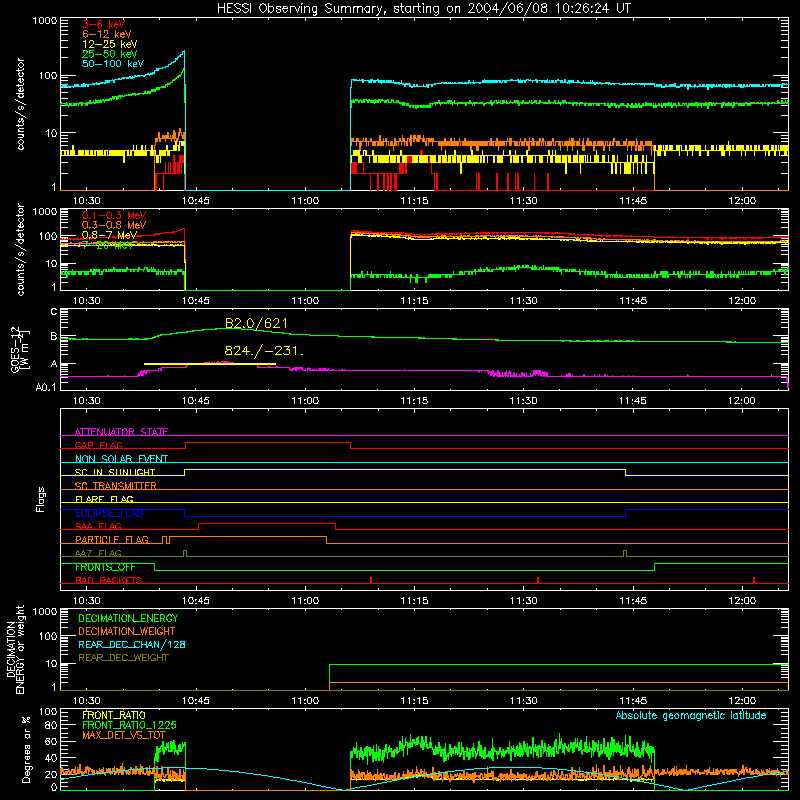
Task: Click the 50-100 keV legend label
Action: point(113,64)
